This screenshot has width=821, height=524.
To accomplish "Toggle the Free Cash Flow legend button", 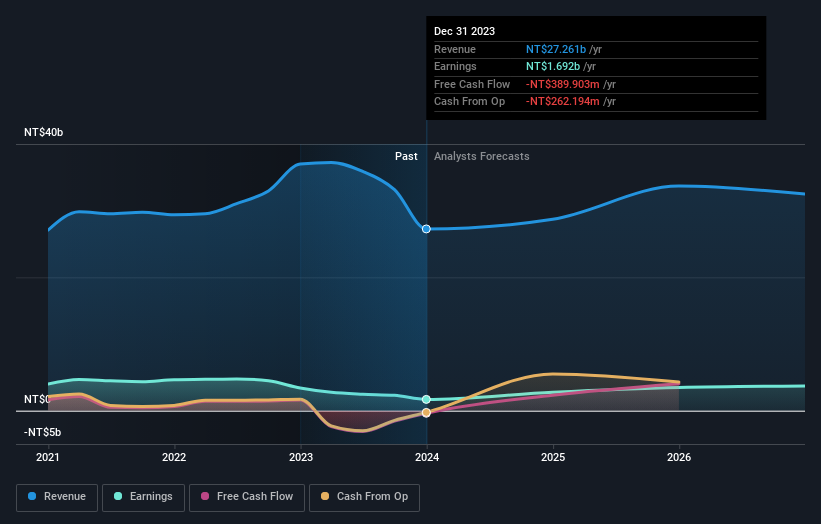I will point(247,497).
